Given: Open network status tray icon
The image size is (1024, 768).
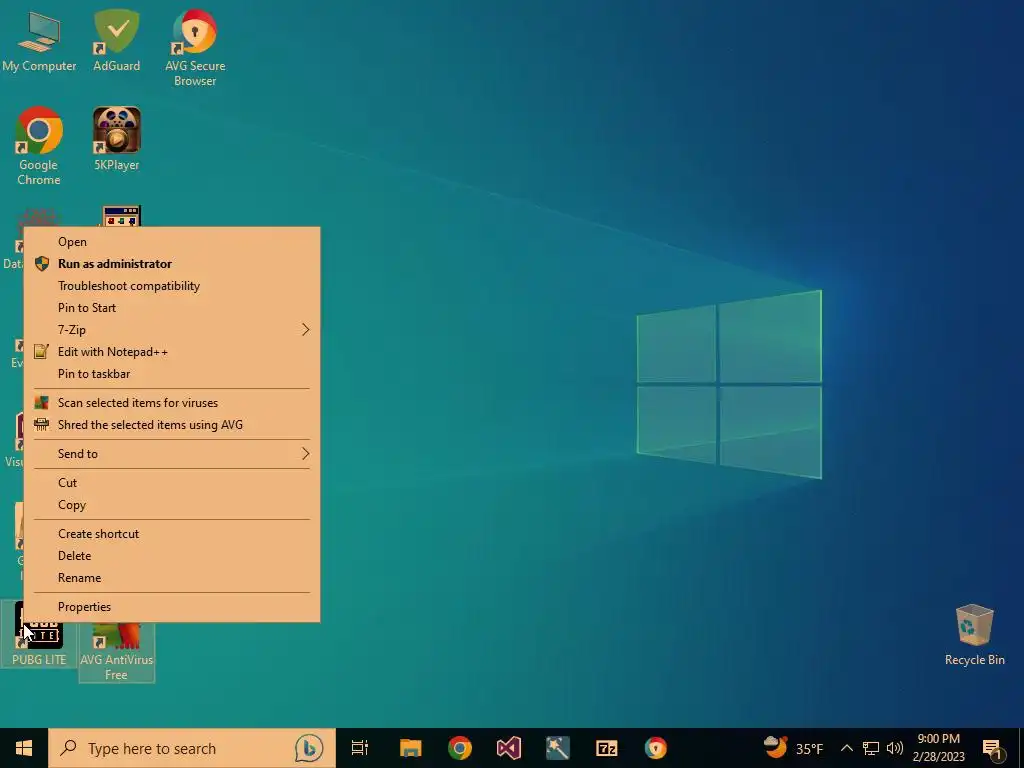Looking at the screenshot, I should pyautogui.click(x=871, y=748).
